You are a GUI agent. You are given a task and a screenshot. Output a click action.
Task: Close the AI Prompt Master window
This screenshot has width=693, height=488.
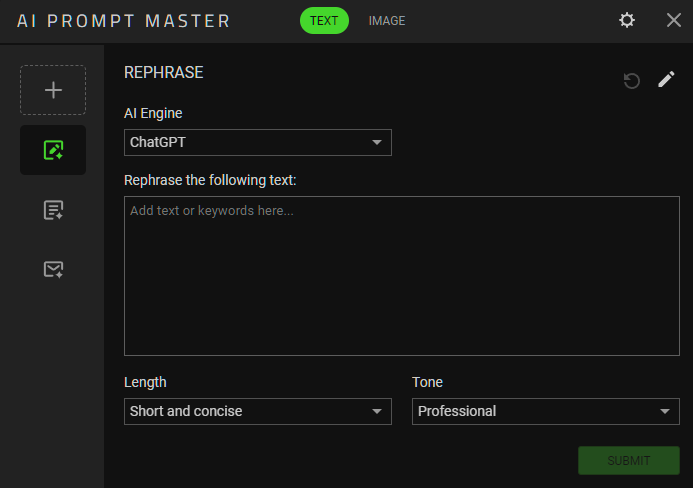(674, 20)
